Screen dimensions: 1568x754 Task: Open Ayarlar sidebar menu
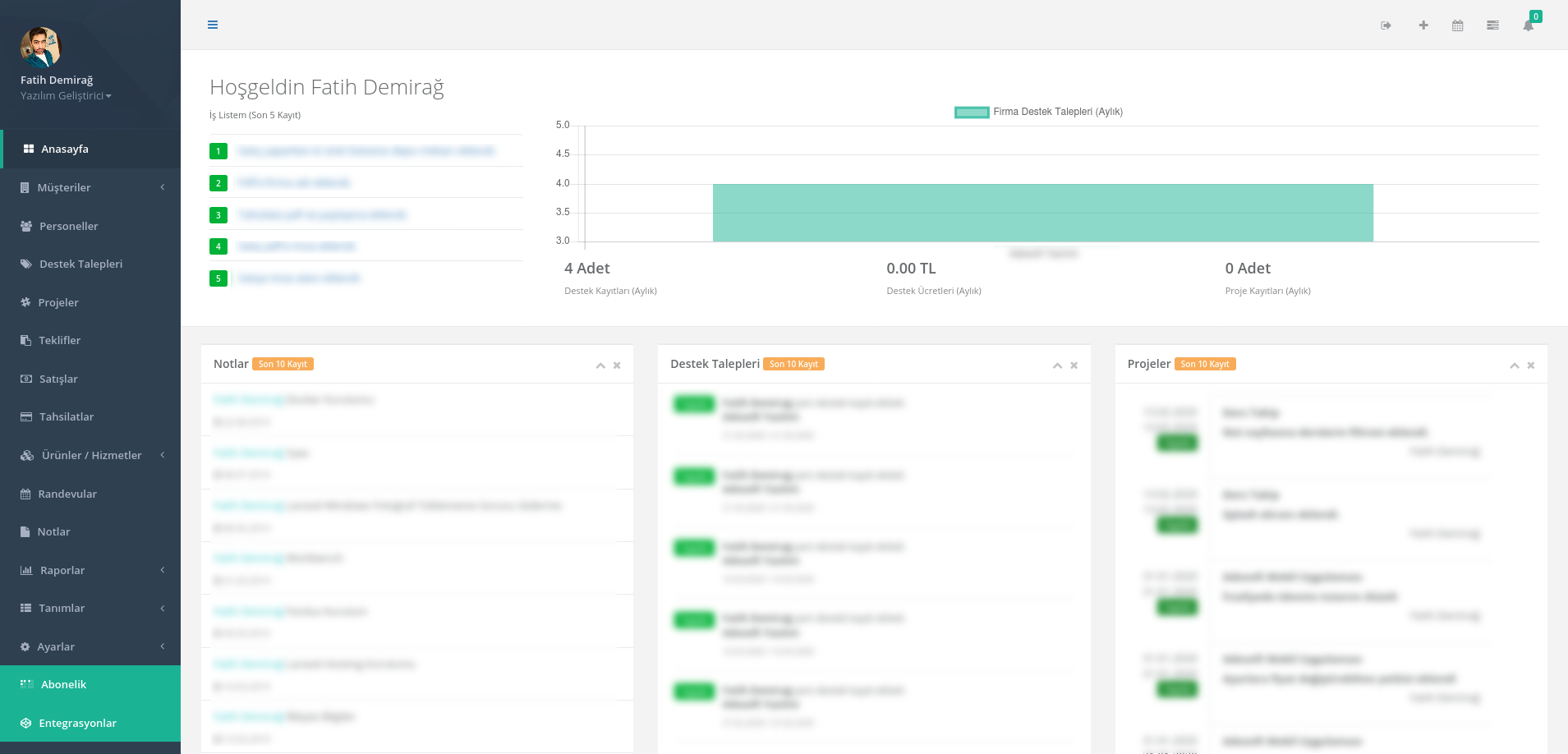point(90,646)
